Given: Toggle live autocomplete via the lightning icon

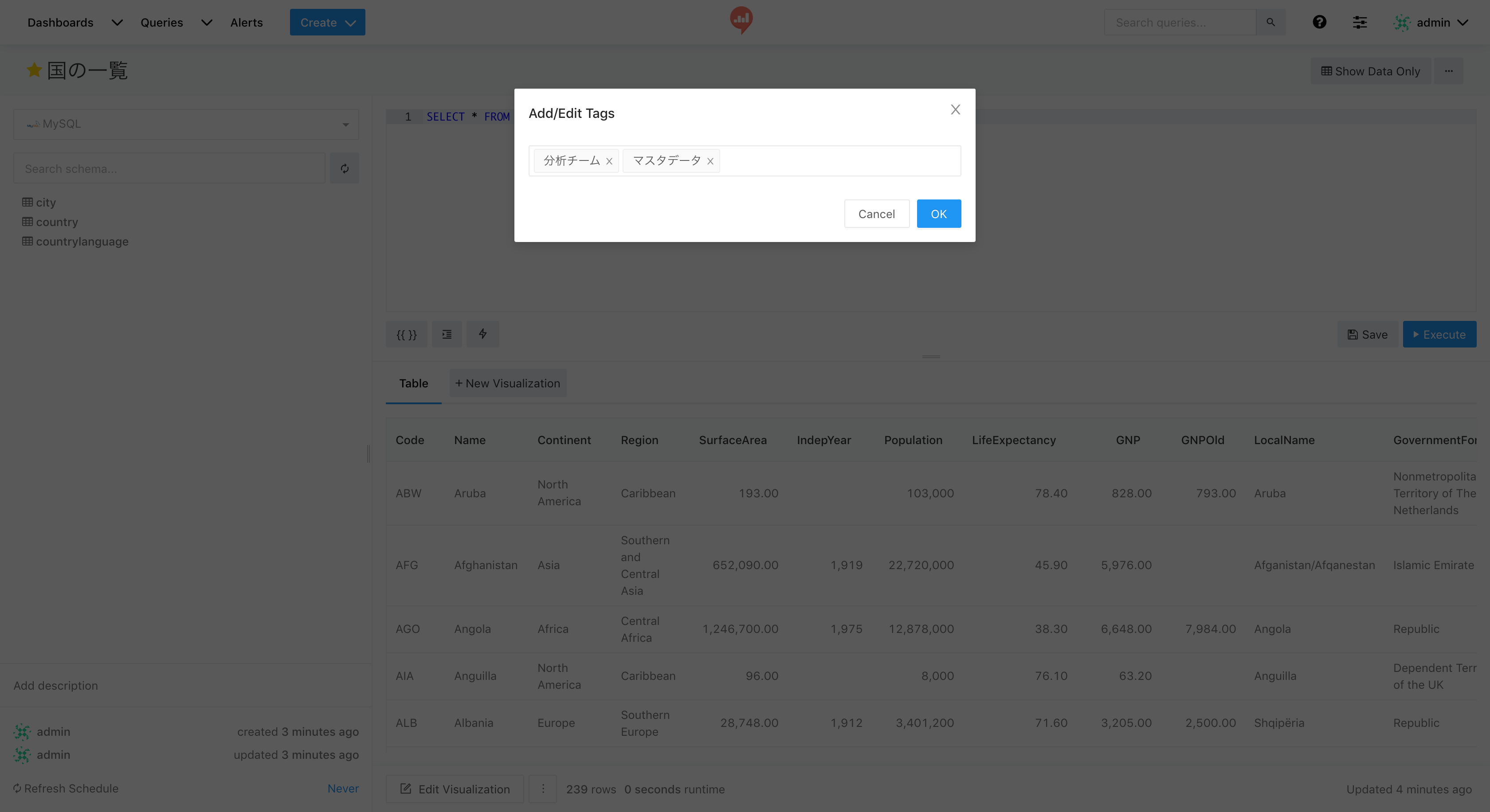Looking at the screenshot, I should point(482,334).
